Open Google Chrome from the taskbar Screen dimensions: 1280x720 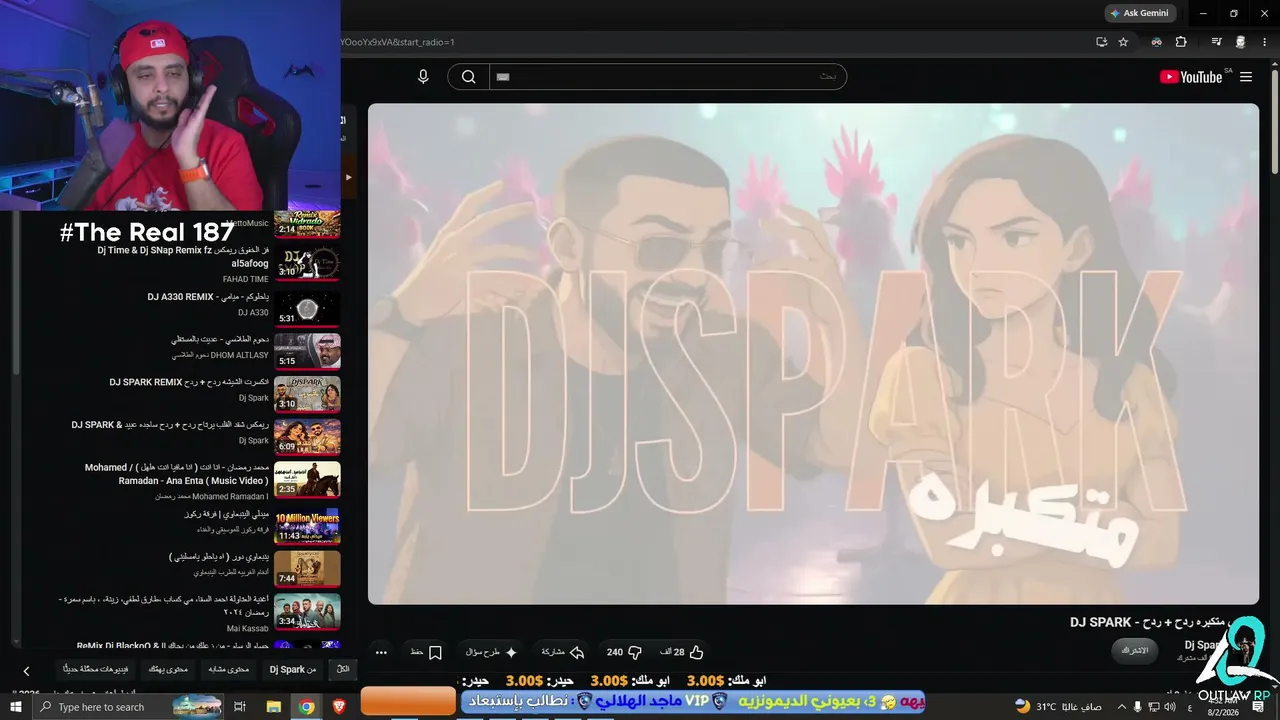click(306, 707)
